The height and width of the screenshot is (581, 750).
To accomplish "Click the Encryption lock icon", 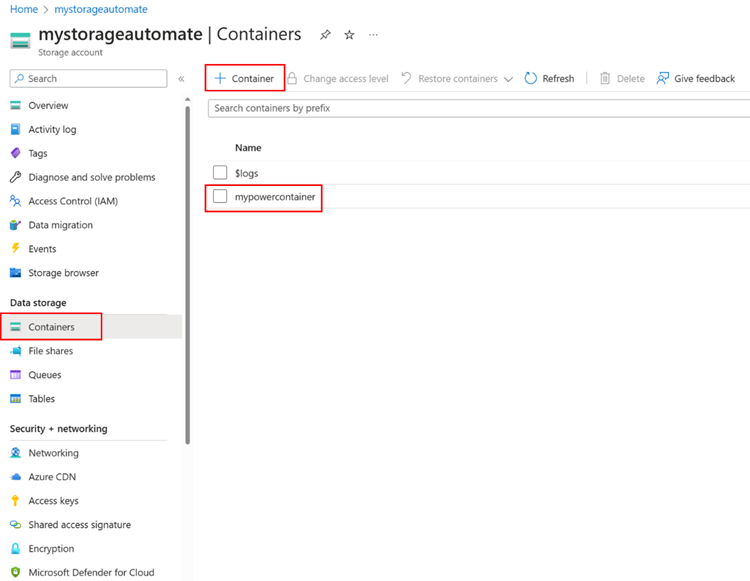I will coord(15,548).
